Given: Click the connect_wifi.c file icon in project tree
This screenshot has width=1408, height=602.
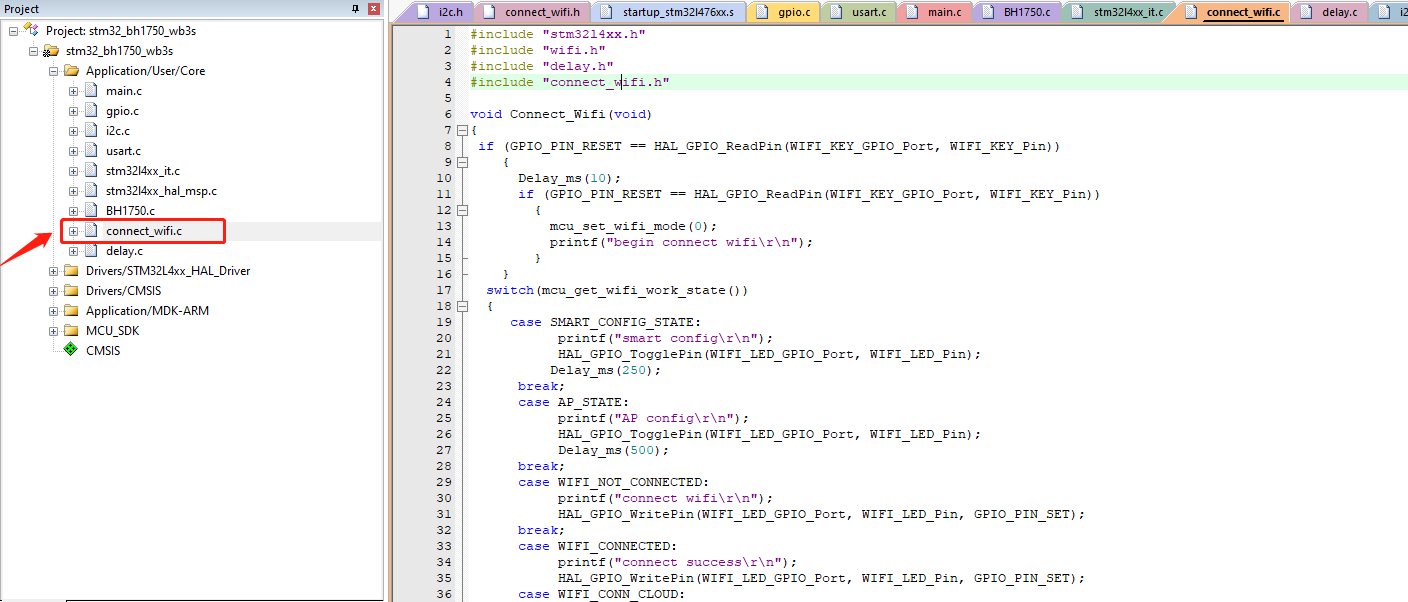Looking at the screenshot, I should click(x=91, y=231).
